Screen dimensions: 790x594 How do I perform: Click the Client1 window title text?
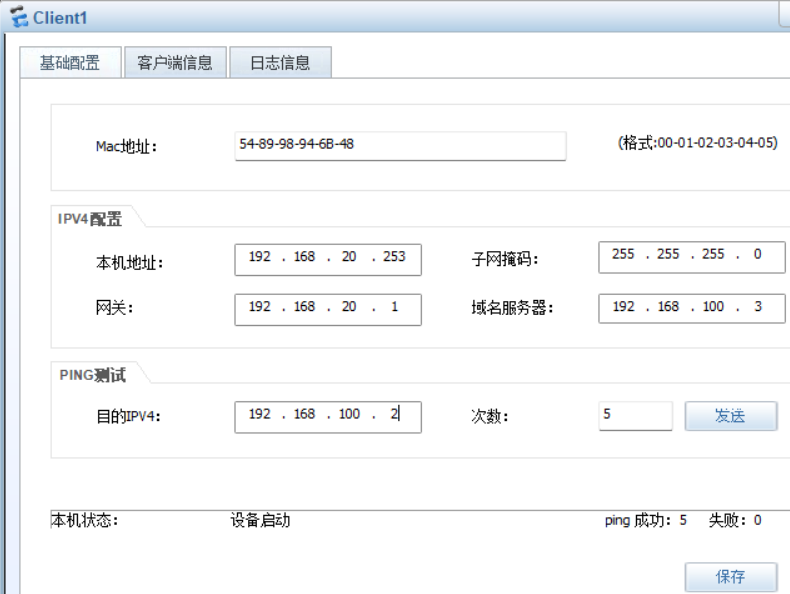[60, 18]
